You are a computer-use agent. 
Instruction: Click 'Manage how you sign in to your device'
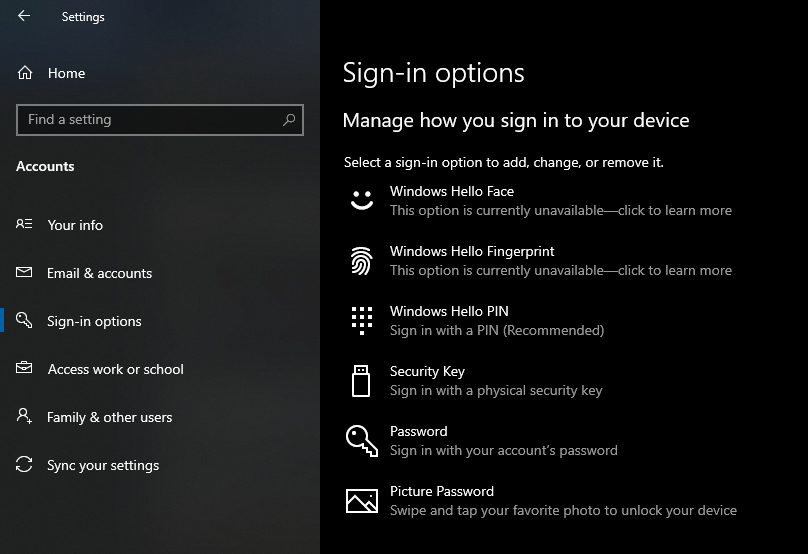[516, 121]
